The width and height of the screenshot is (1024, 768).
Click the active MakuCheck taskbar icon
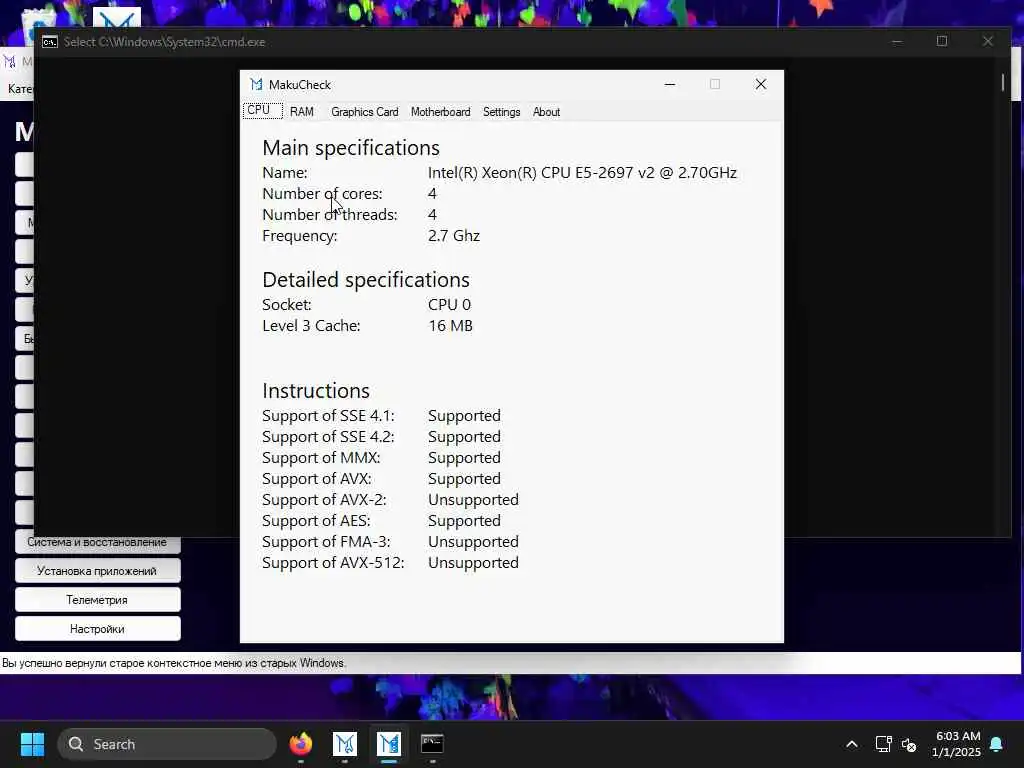[x=389, y=744]
